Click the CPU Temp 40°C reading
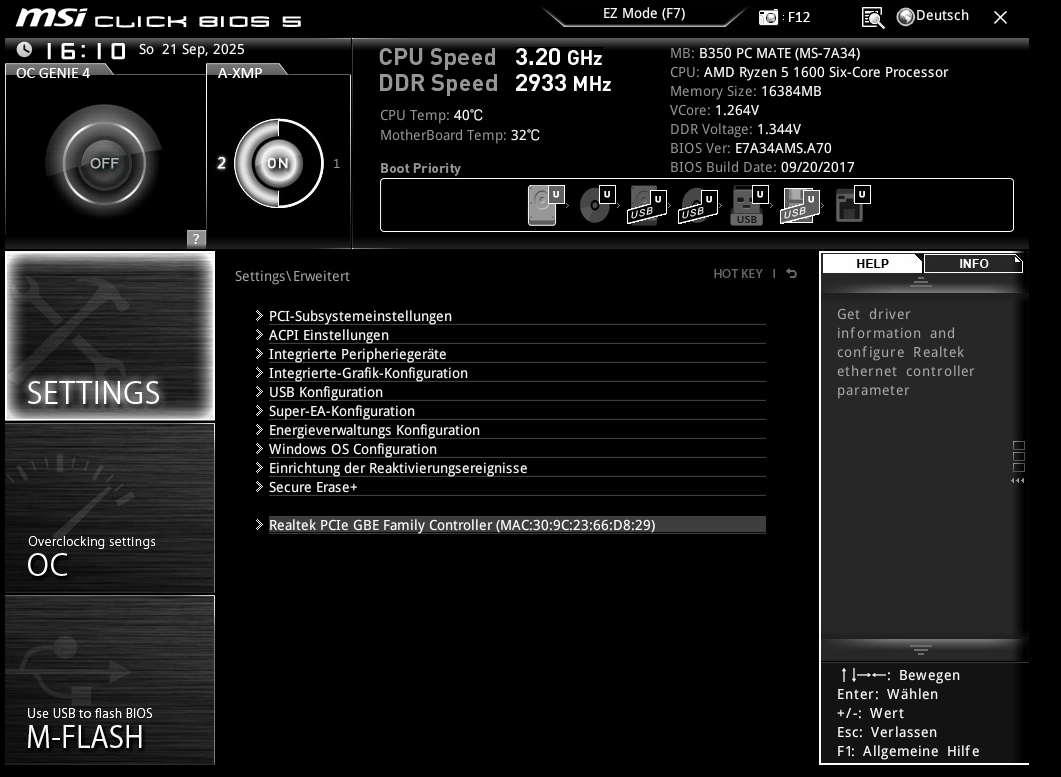Screen dimensions: 1061x777 pos(431,115)
